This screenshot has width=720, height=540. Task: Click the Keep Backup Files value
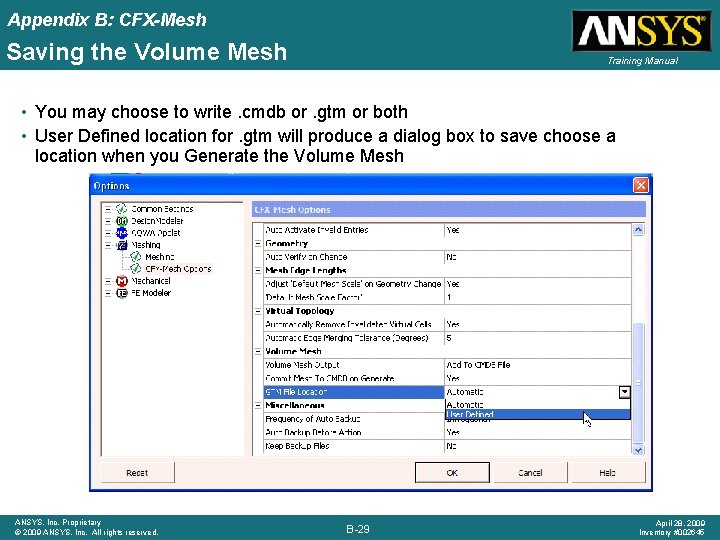tap(538, 446)
